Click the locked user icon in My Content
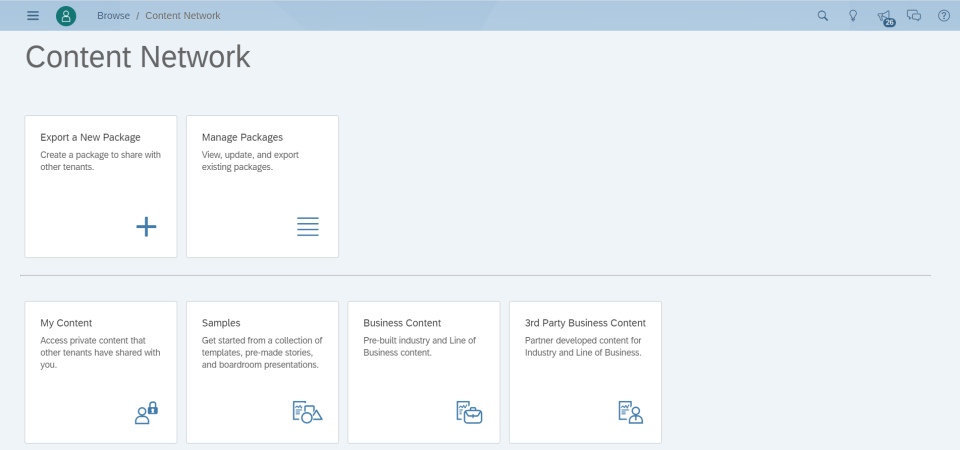The height and width of the screenshot is (450, 960). [146, 412]
